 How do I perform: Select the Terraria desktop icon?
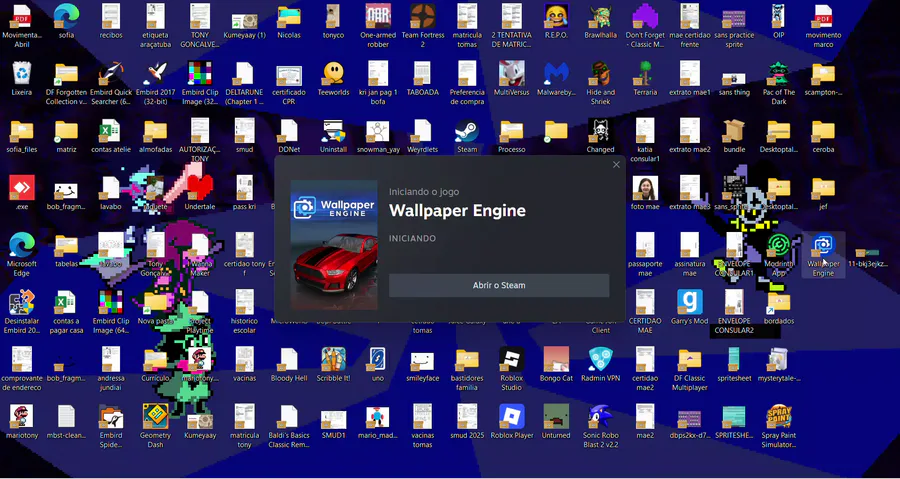point(645,79)
